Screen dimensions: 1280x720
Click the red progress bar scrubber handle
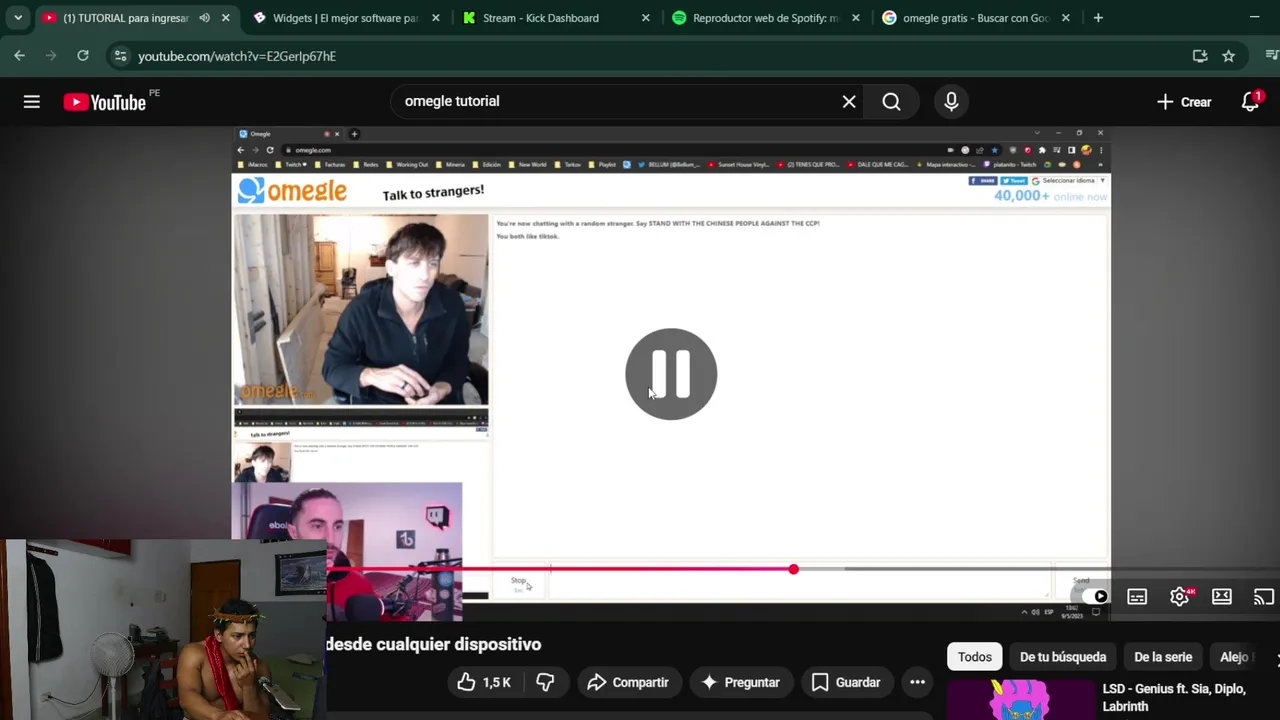point(793,569)
